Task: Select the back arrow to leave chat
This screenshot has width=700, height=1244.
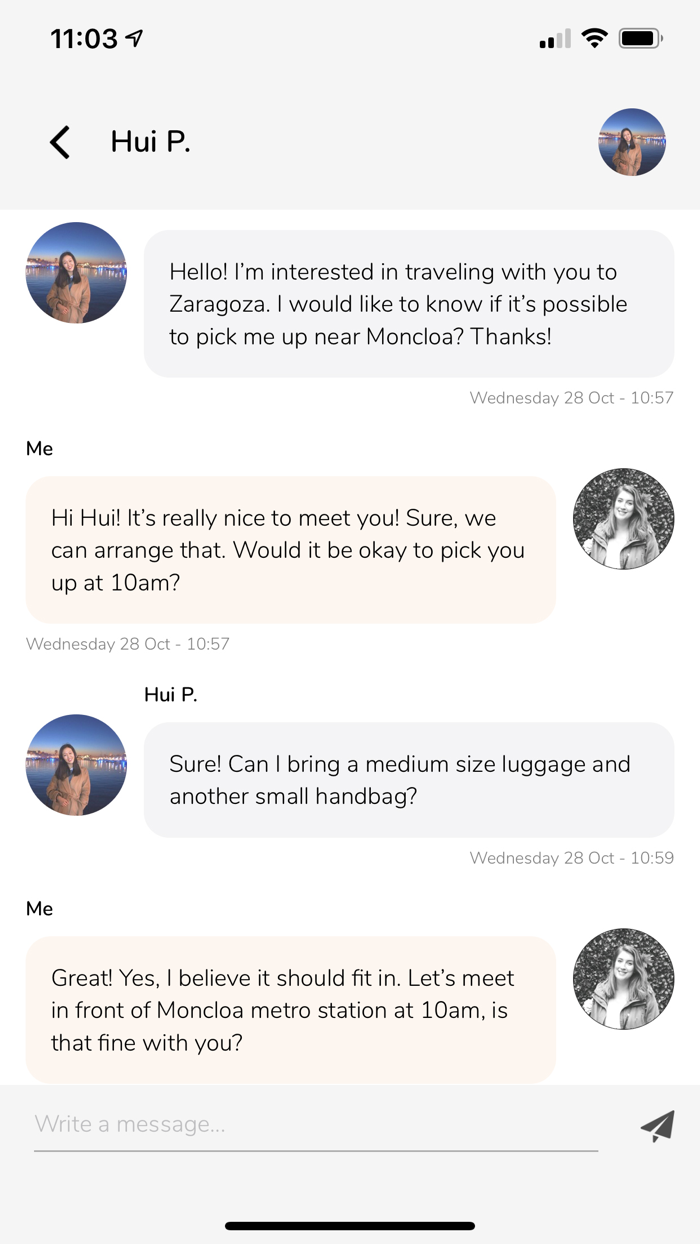Action: point(59,142)
